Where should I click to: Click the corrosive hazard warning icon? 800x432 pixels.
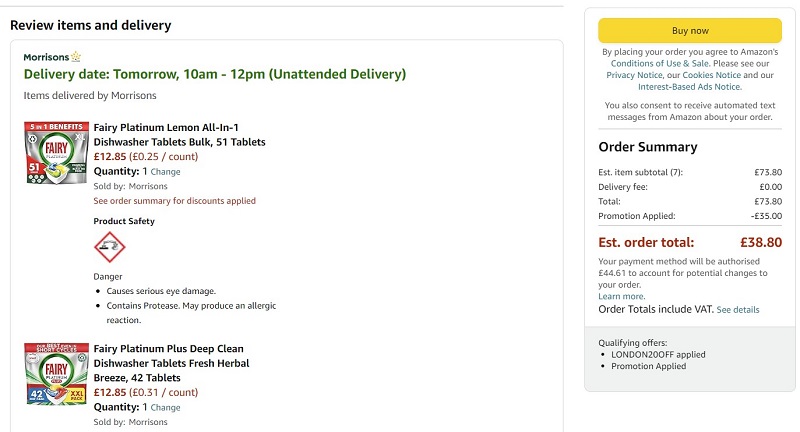click(110, 247)
